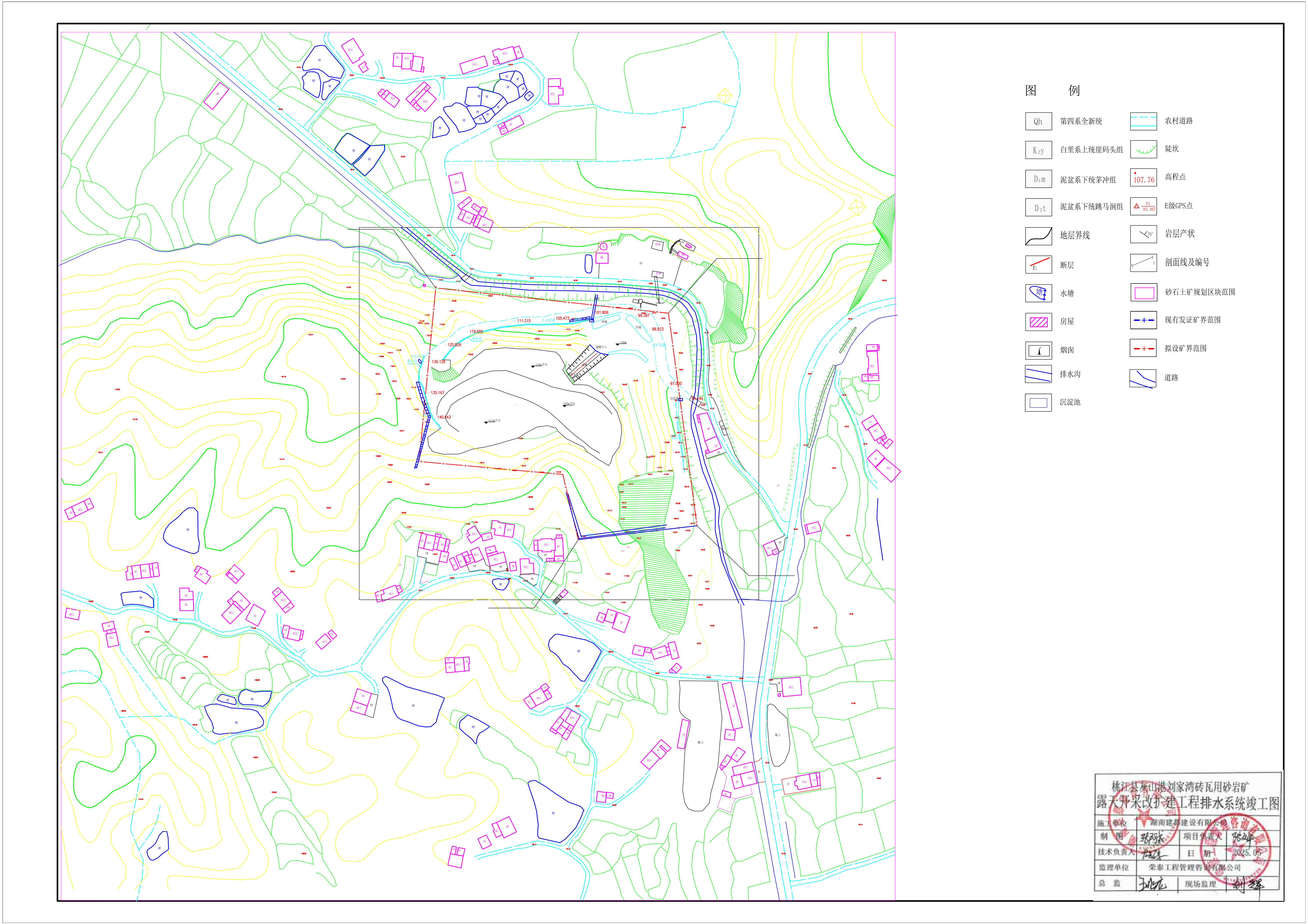Select the red 拟设矿界范围 boundary symbol

pyautogui.click(x=1143, y=348)
